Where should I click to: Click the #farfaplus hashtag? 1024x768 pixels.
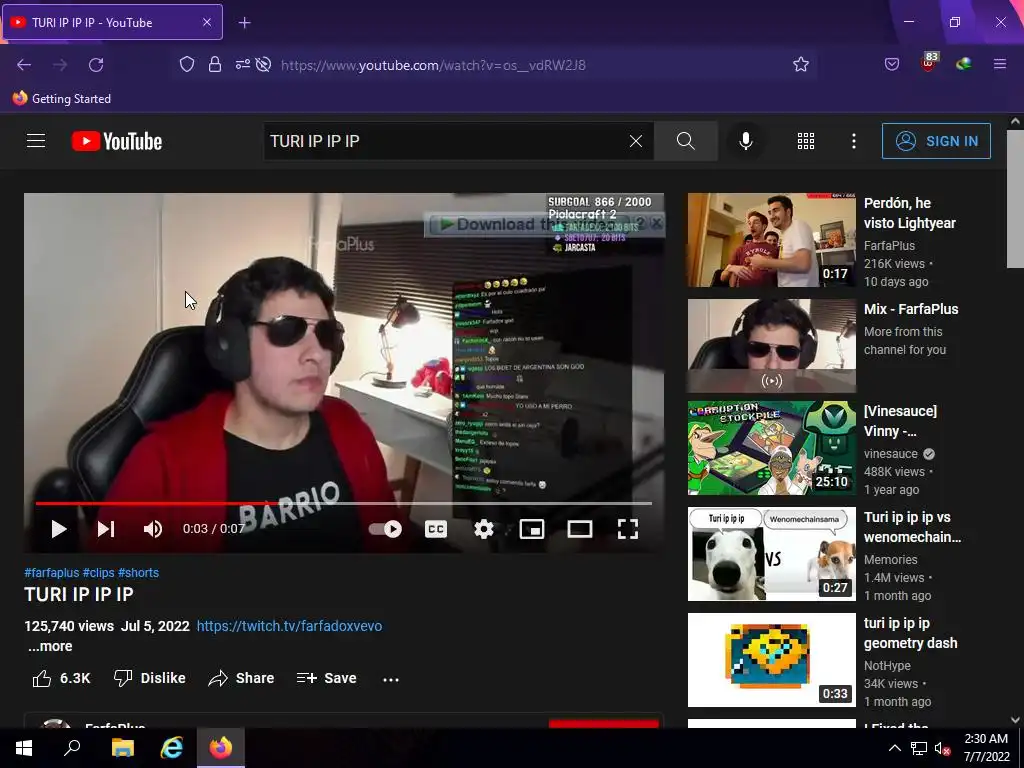click(52, 573)
